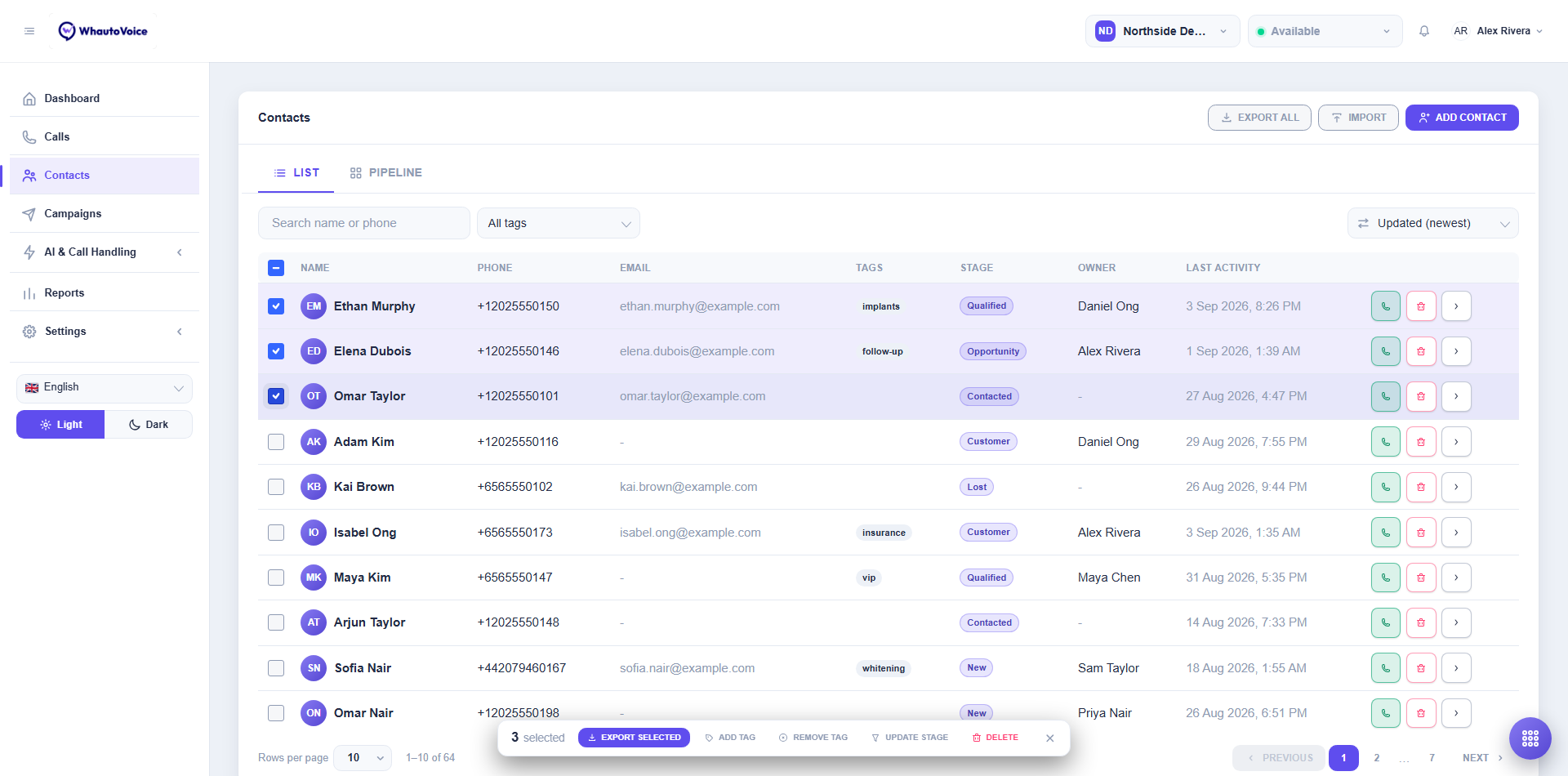1568x776 pixels.
Task: Toggle the hamburger sidebar menu icon
Action: [x=29, y=31]
